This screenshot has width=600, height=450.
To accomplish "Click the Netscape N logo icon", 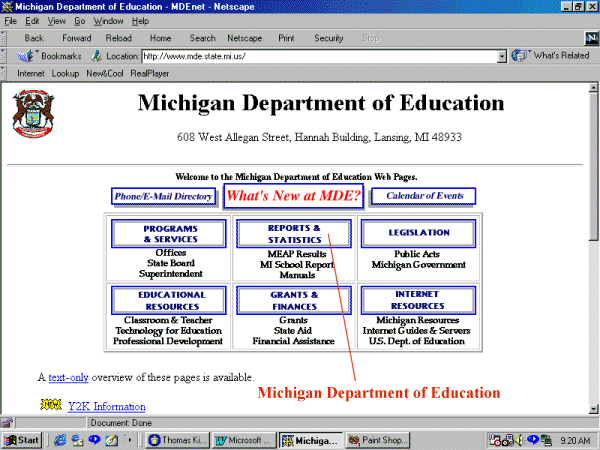I will [x=587, y=38].
